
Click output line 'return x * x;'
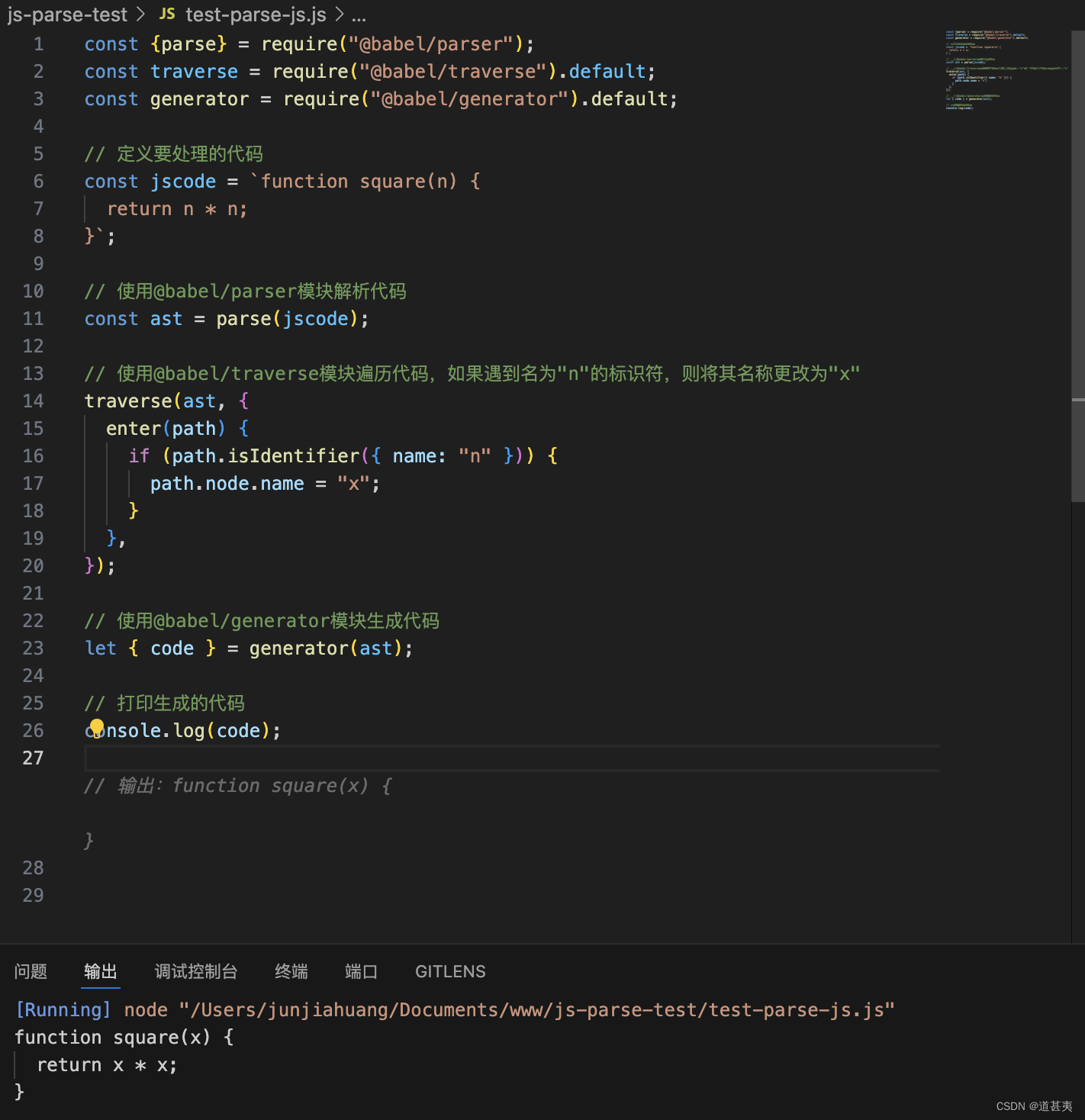pyautogui.click(x=107, y=1064)
